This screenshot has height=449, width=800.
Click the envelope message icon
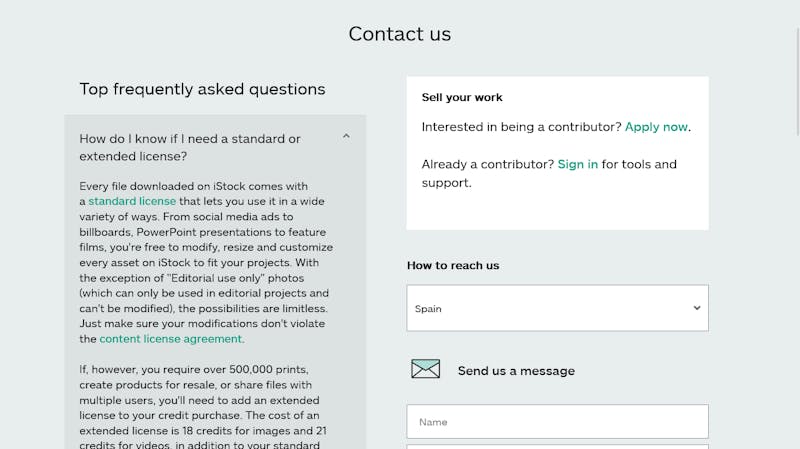click(x=426, y=368)
